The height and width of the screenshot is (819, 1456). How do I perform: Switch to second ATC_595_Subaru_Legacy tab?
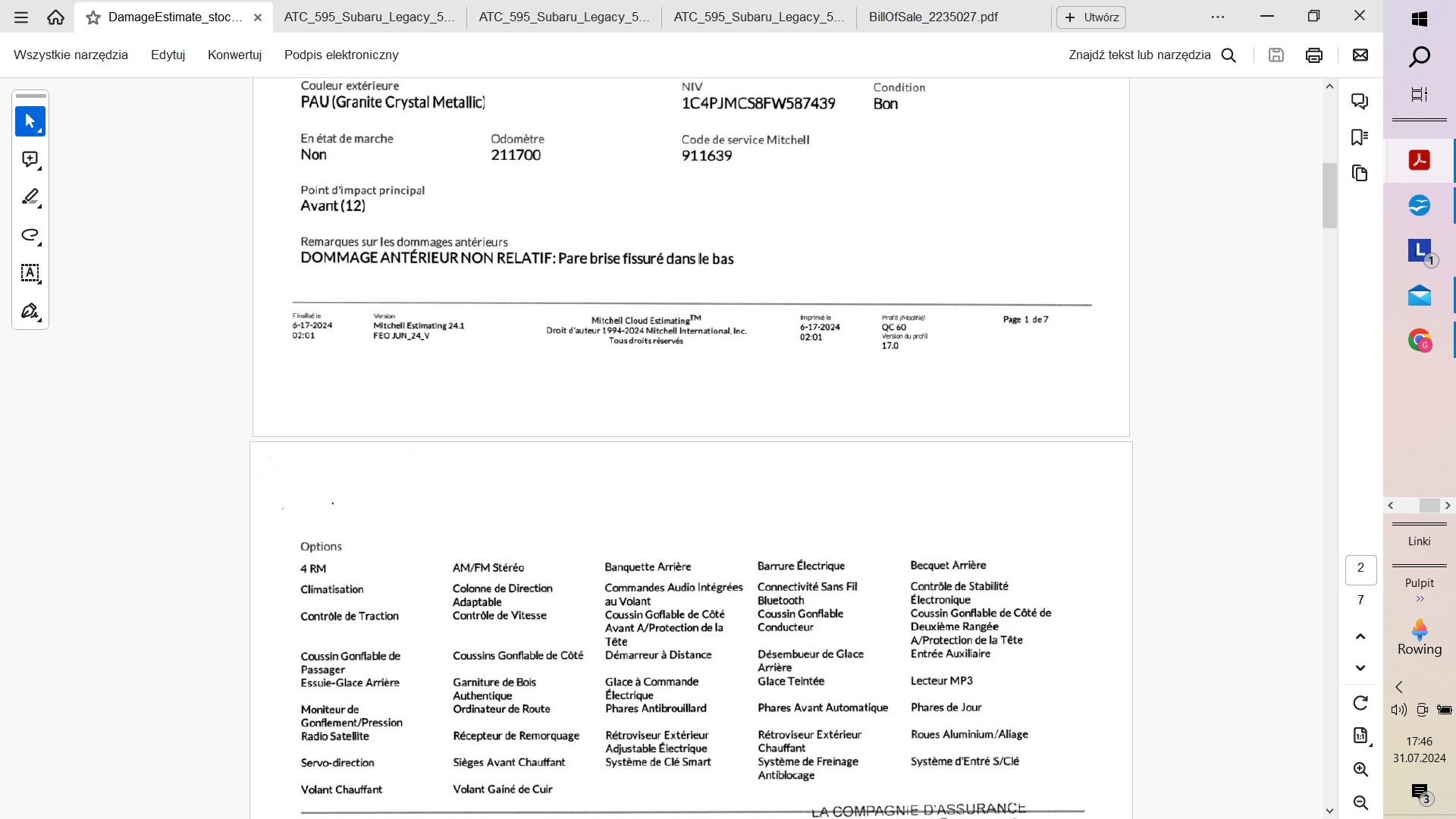coord(564,17)
